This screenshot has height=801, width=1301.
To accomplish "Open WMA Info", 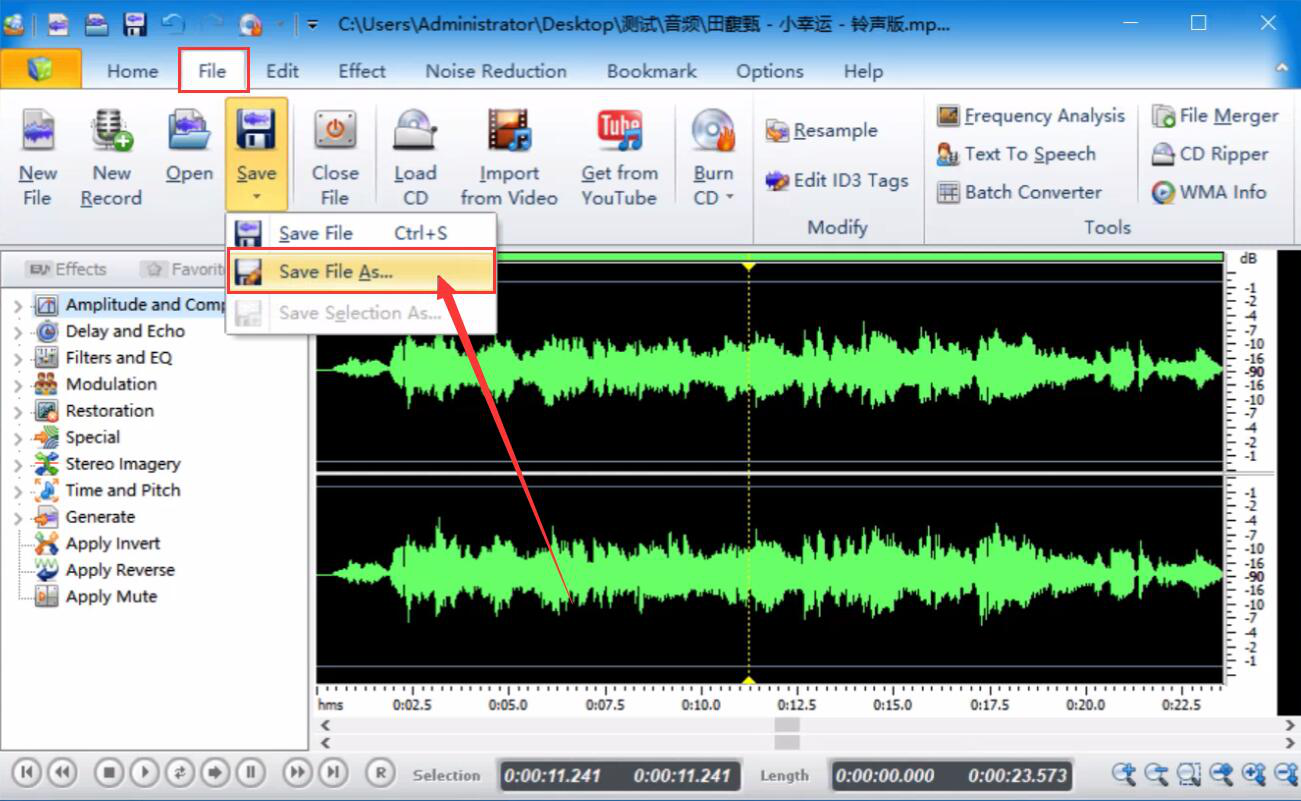I will click(1209, 192).
